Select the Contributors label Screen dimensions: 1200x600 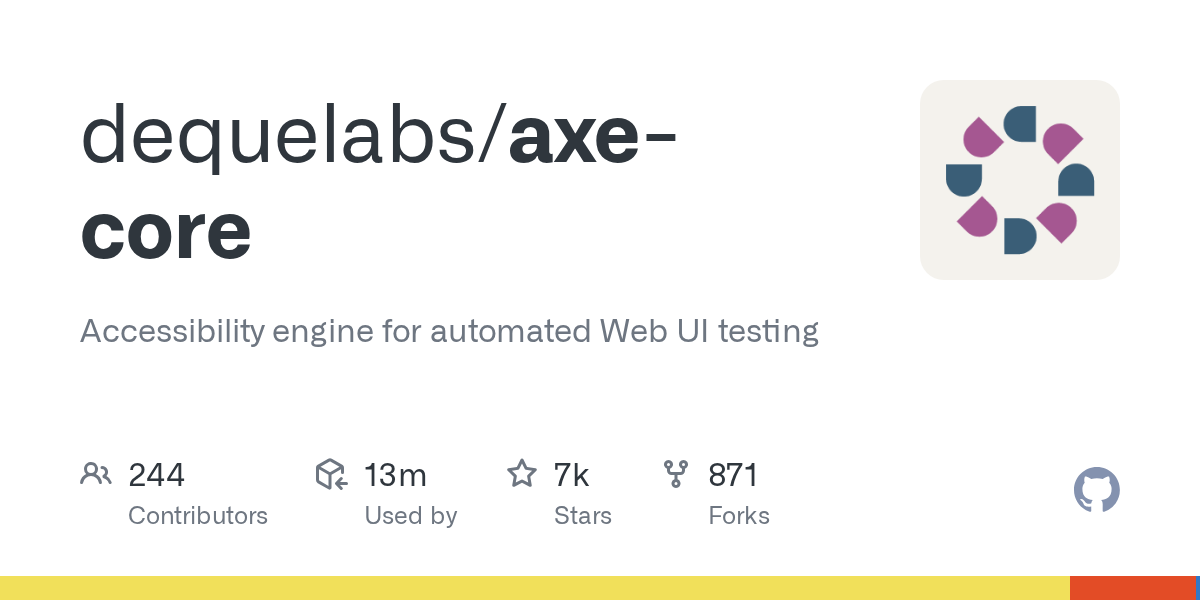click(x=198, y=516)
